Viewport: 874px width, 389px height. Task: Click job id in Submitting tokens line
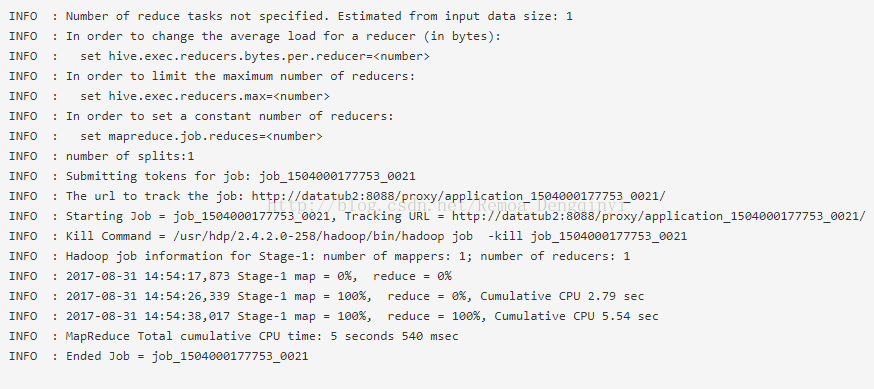coord(337,177)
